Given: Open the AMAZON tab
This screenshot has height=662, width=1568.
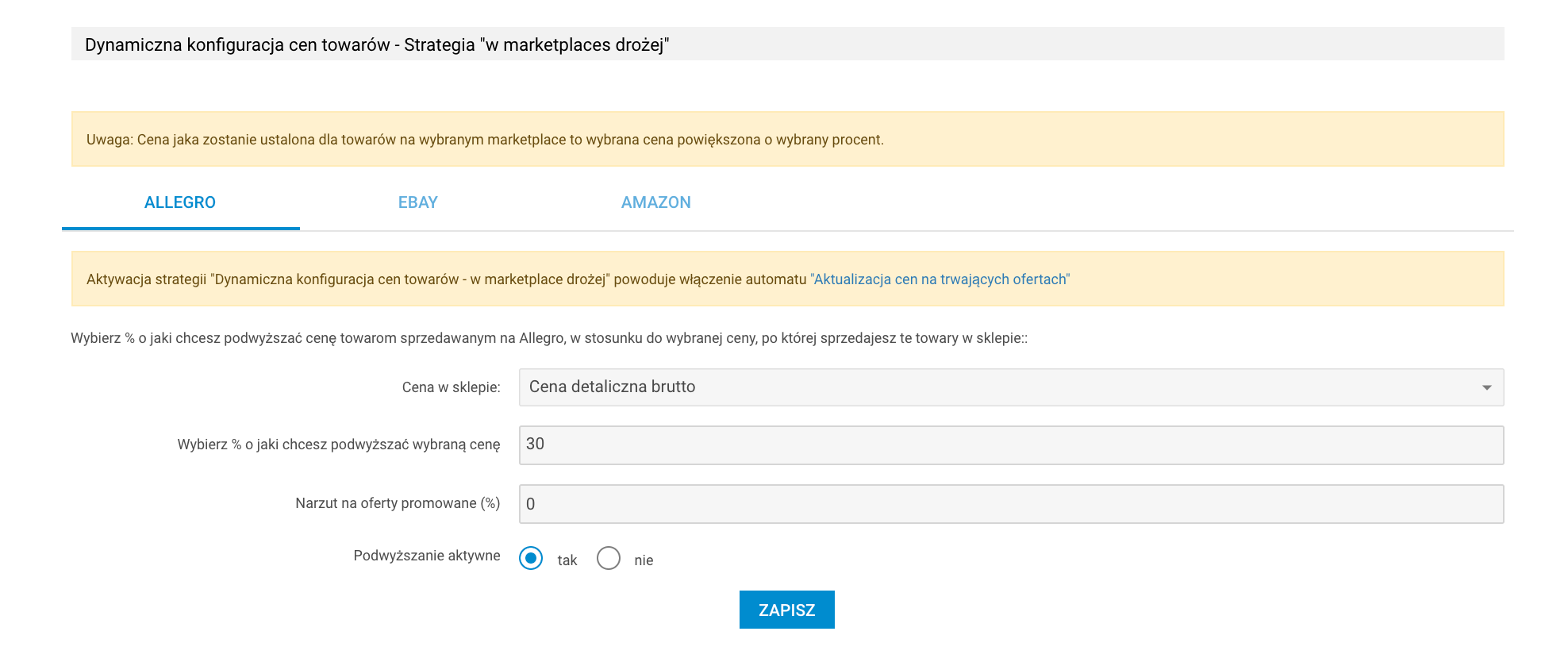Looking at the screenshot, I should point(655,202).
